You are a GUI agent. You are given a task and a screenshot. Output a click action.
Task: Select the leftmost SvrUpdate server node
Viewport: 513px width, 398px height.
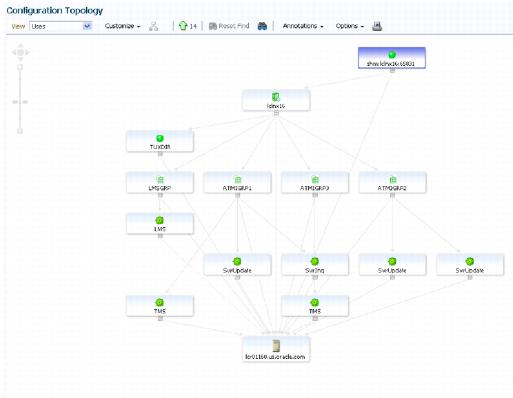(x=237, y=265)
